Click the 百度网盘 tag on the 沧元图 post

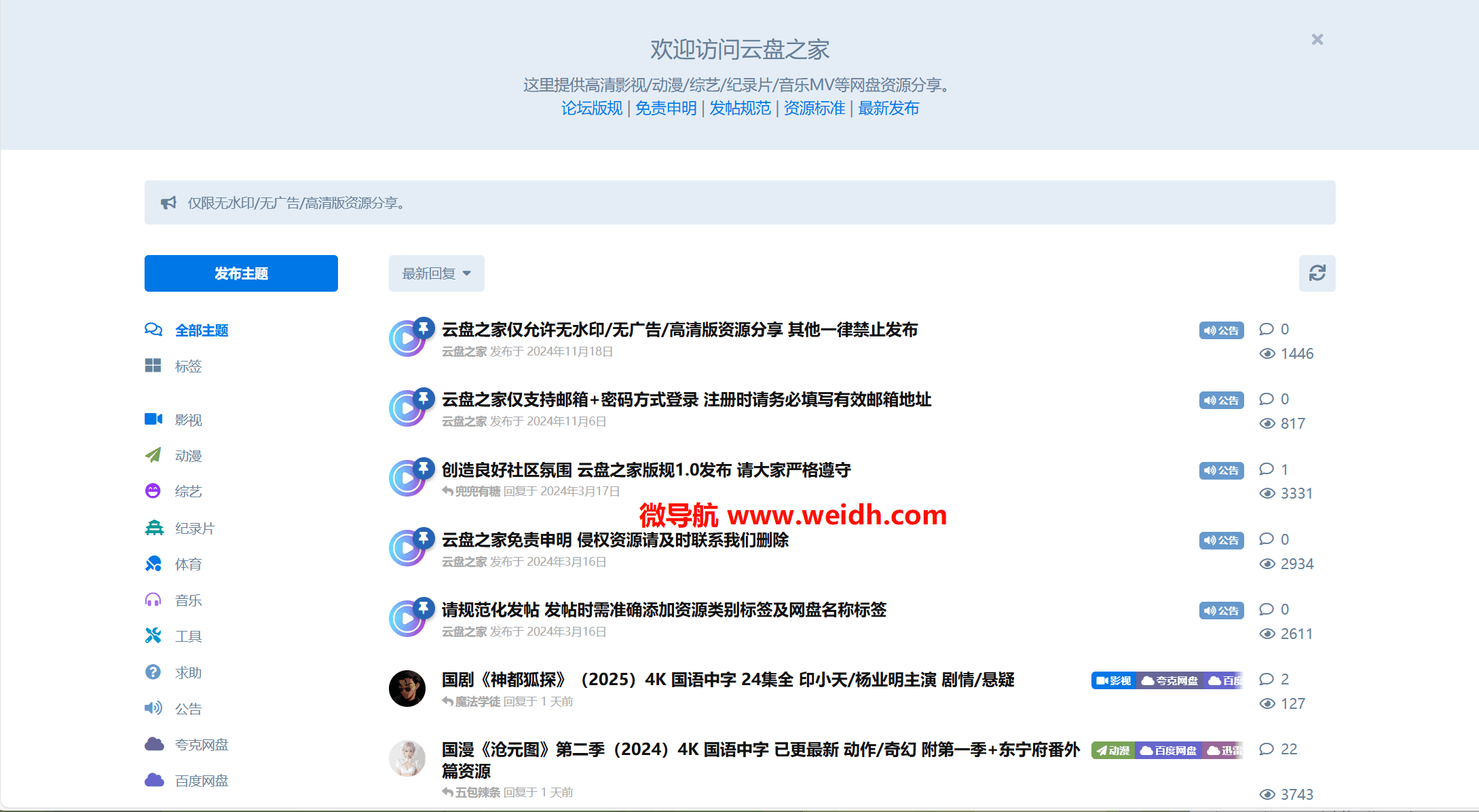pyautogui.click(x=1168, y=750)
